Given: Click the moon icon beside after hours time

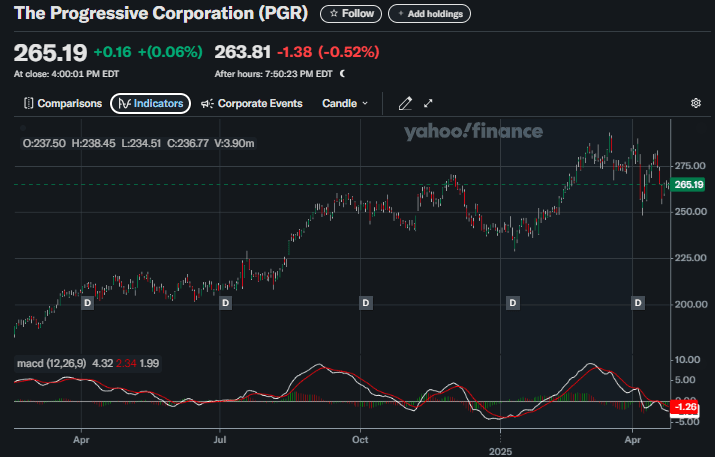Looking at the screenshot, I should click(x=342, y=73).
